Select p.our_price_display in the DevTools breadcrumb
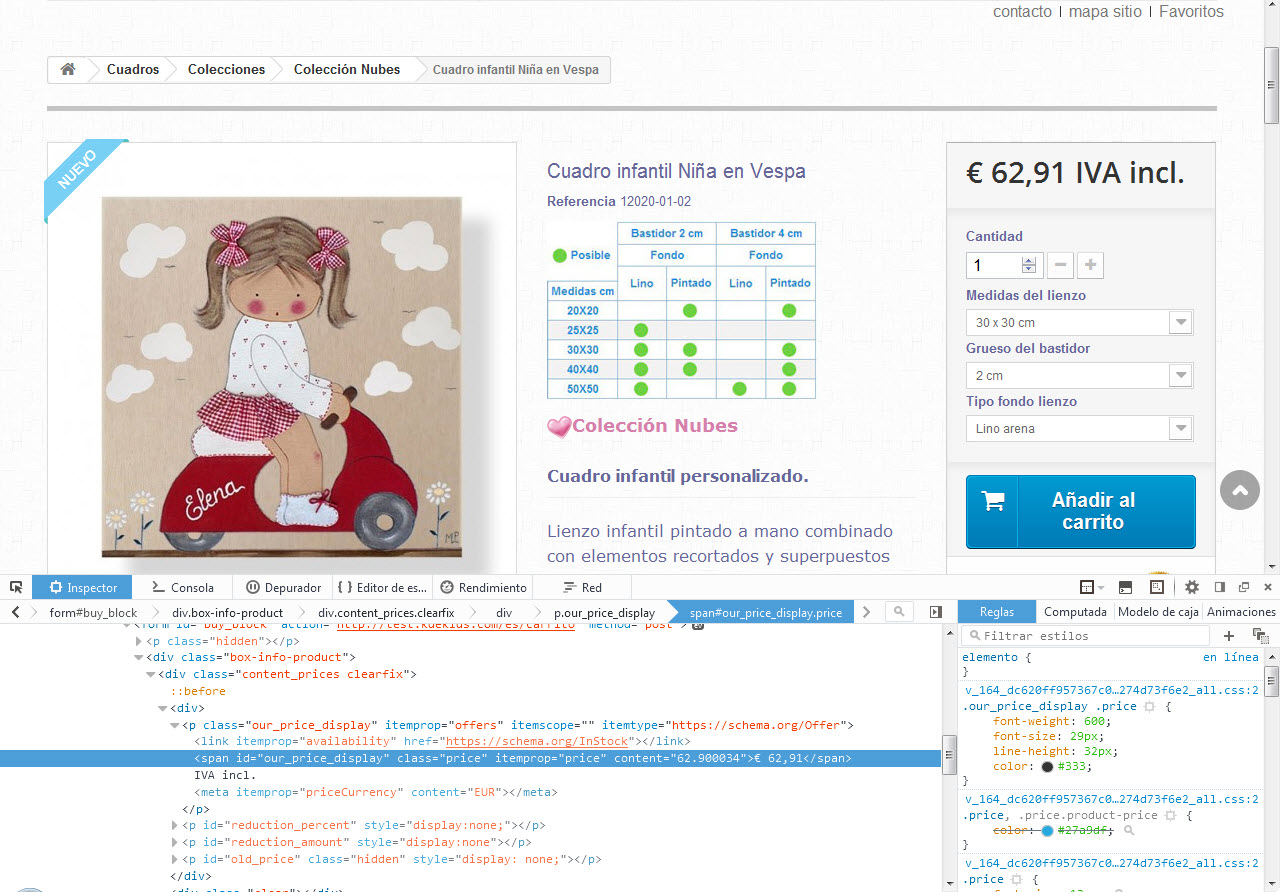The height and width of the screenshot is (892, 1280). coord(604,612)
